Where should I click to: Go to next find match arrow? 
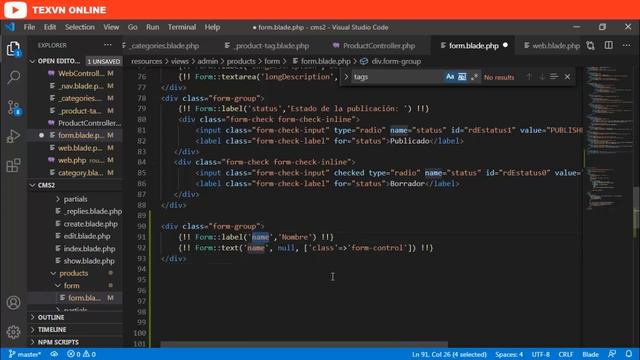point(542,77)
